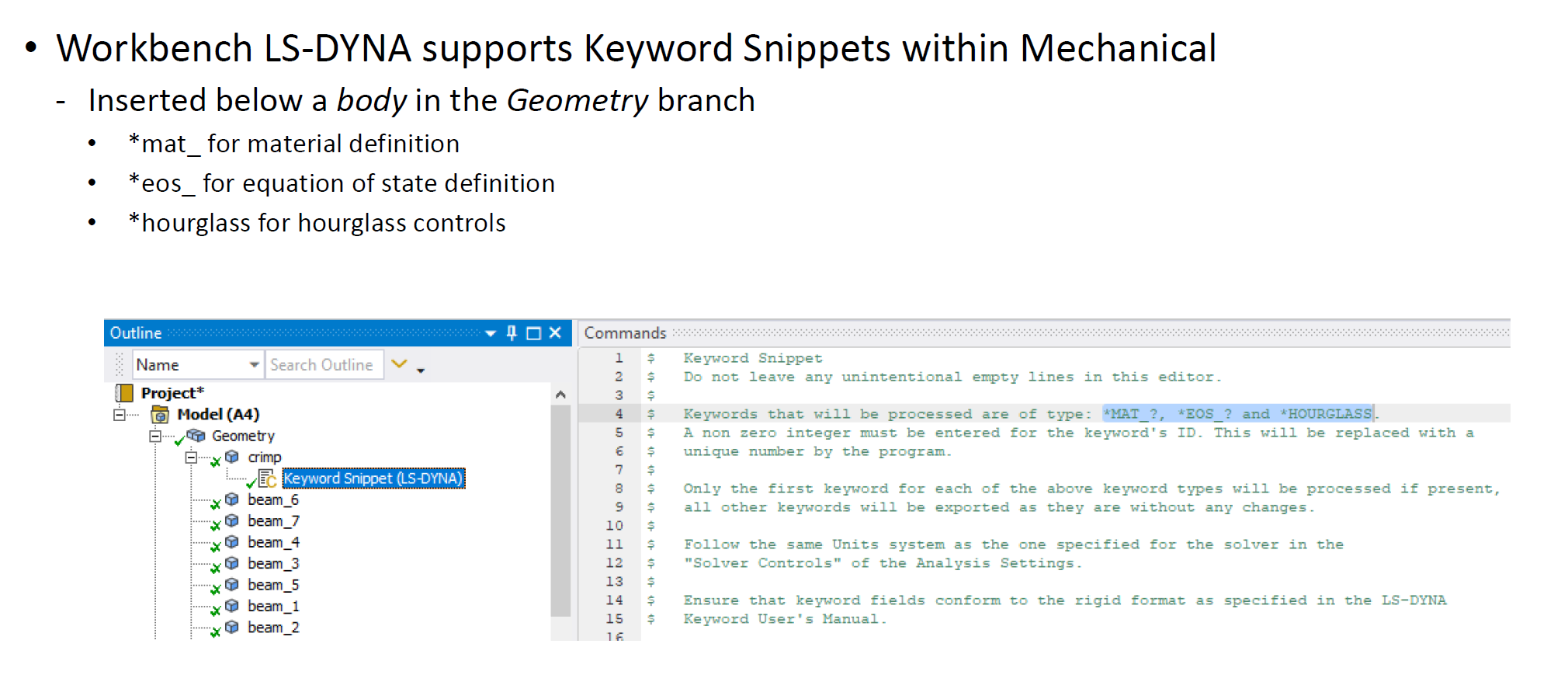The image size is (1568, 675).
Task: Maximize the Outline panel
Action: point(533,333)
